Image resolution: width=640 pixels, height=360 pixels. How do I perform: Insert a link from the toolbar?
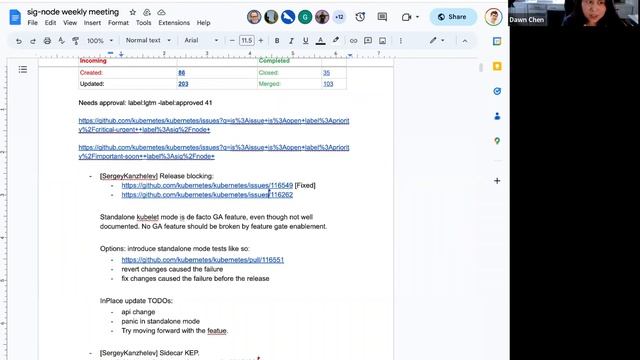pos(353,41)
